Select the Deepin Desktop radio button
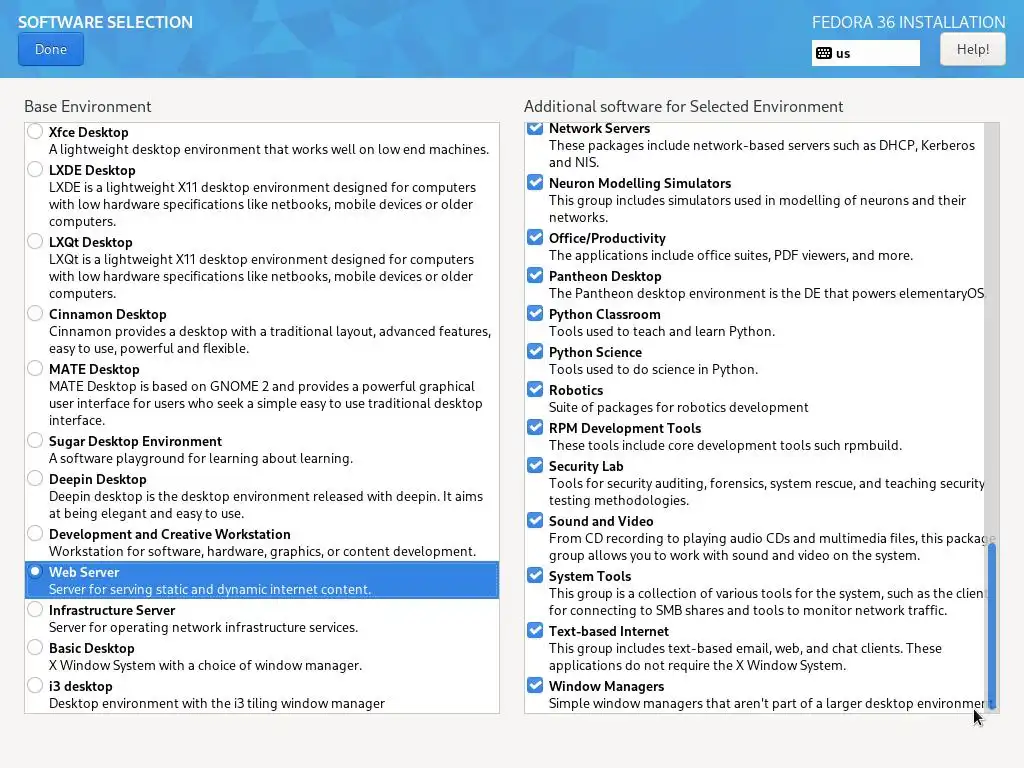This screenshot has width=1024, height=768. pos(35,479)
